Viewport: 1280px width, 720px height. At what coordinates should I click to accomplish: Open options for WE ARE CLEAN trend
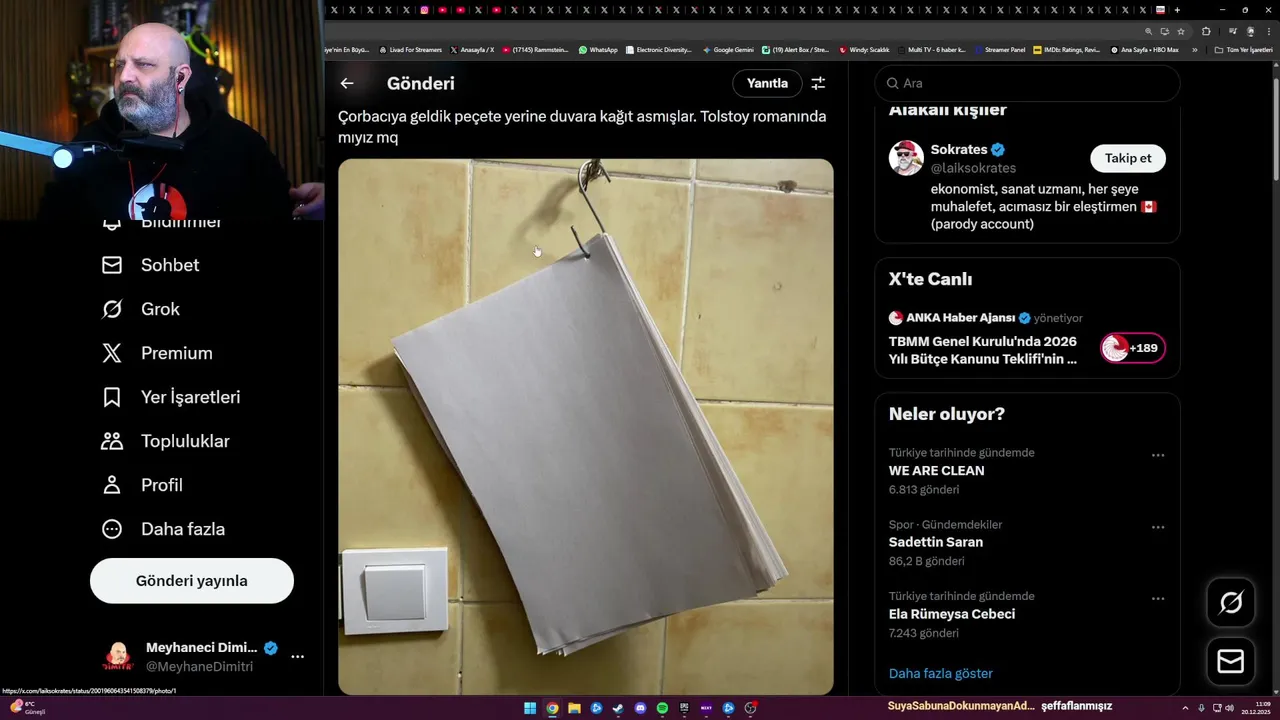(1158, 455)
